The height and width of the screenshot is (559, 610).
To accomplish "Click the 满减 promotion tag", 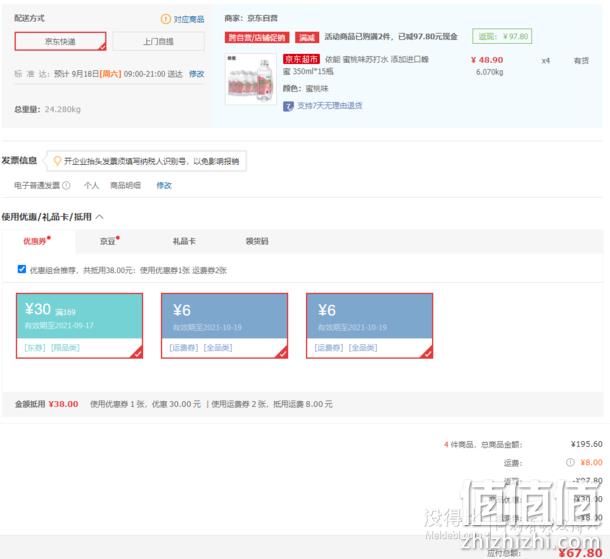I will [x=307, y=37].
